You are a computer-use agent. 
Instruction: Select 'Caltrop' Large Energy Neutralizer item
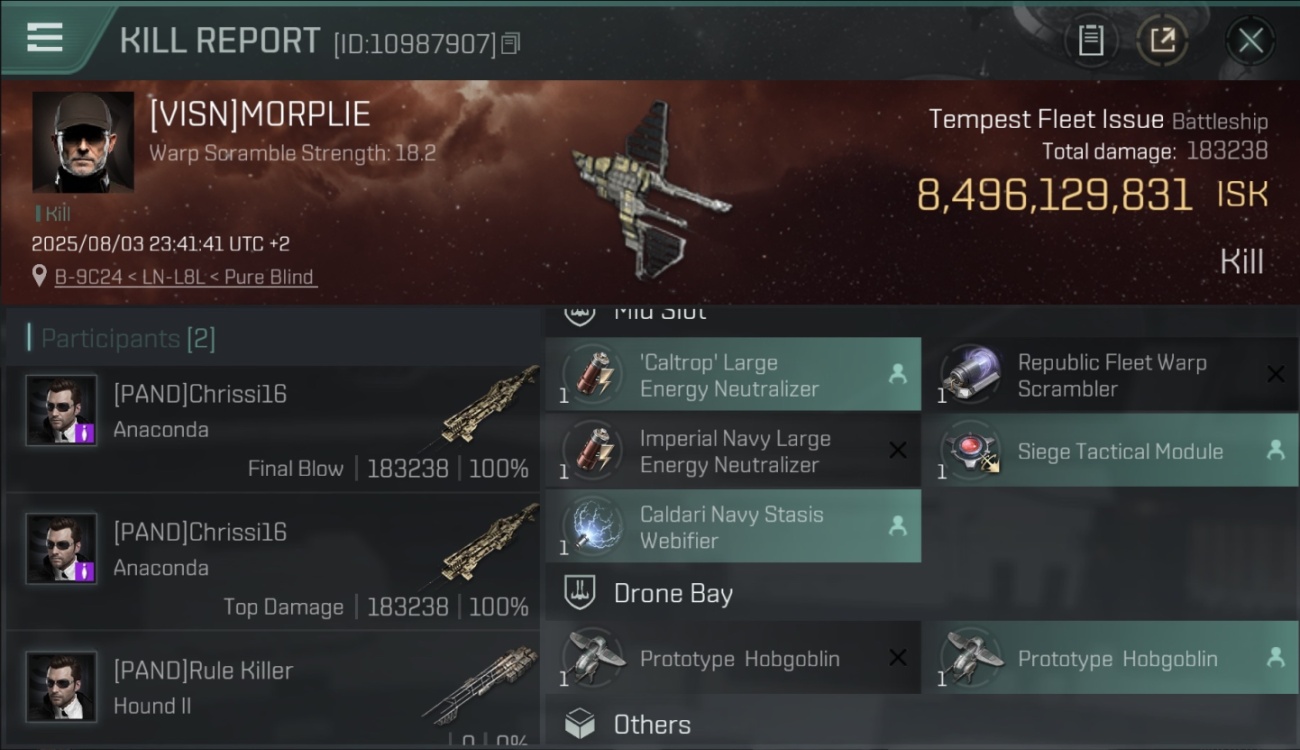[733, 375]
